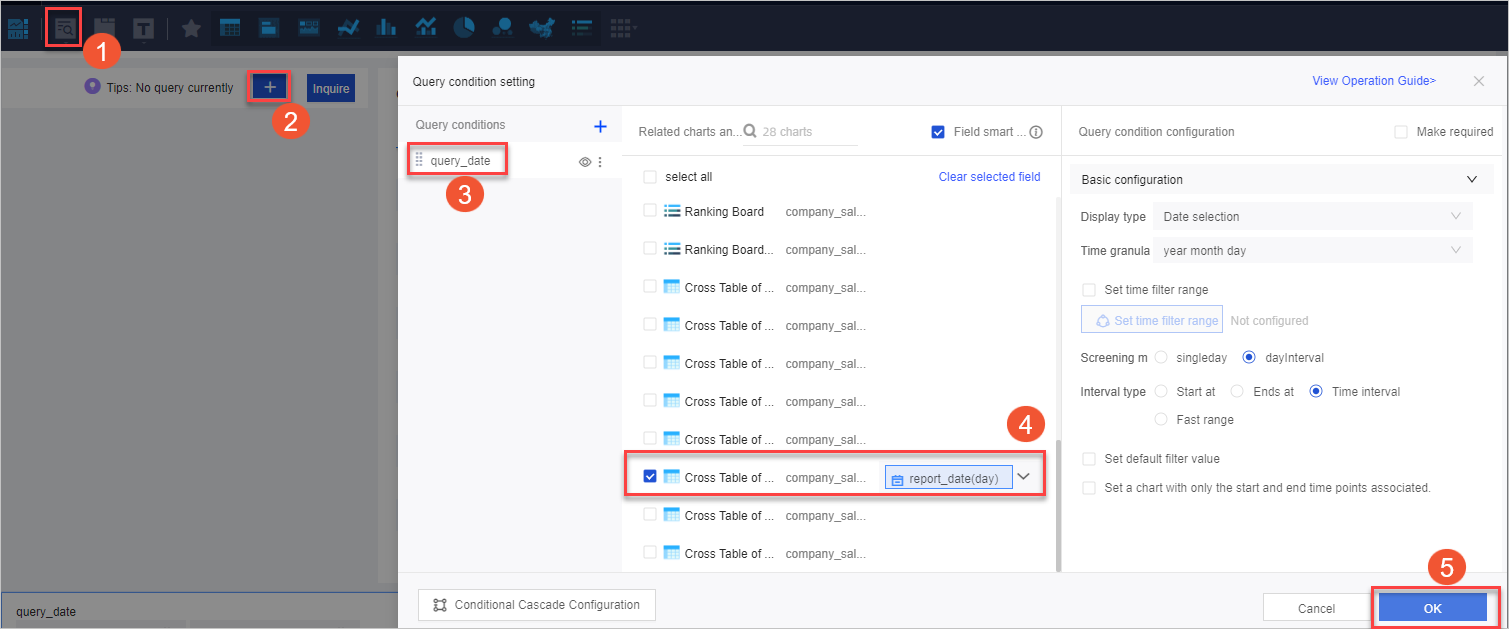Click the query_date label on the dashboard
The height and width of the screenshot is (629, 1509).
click(x=46, y=612)
